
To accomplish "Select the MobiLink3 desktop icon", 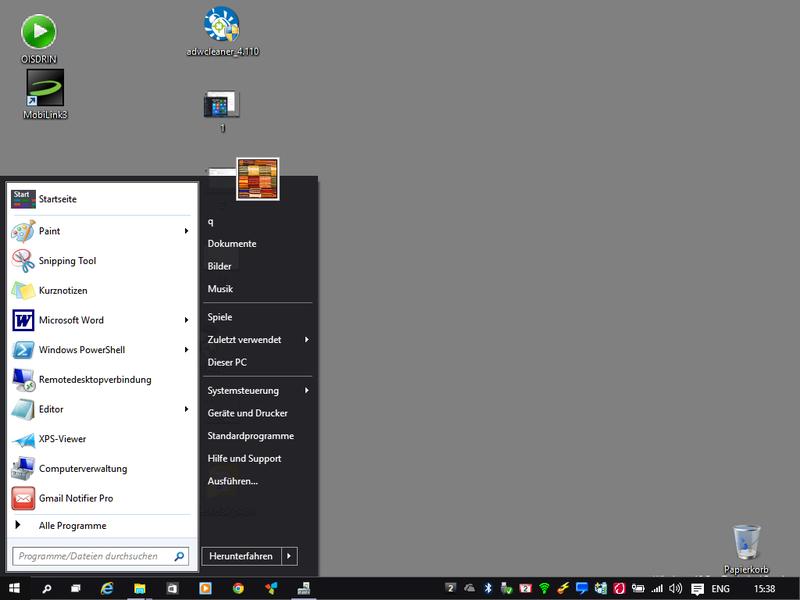I will click(45, 94).
